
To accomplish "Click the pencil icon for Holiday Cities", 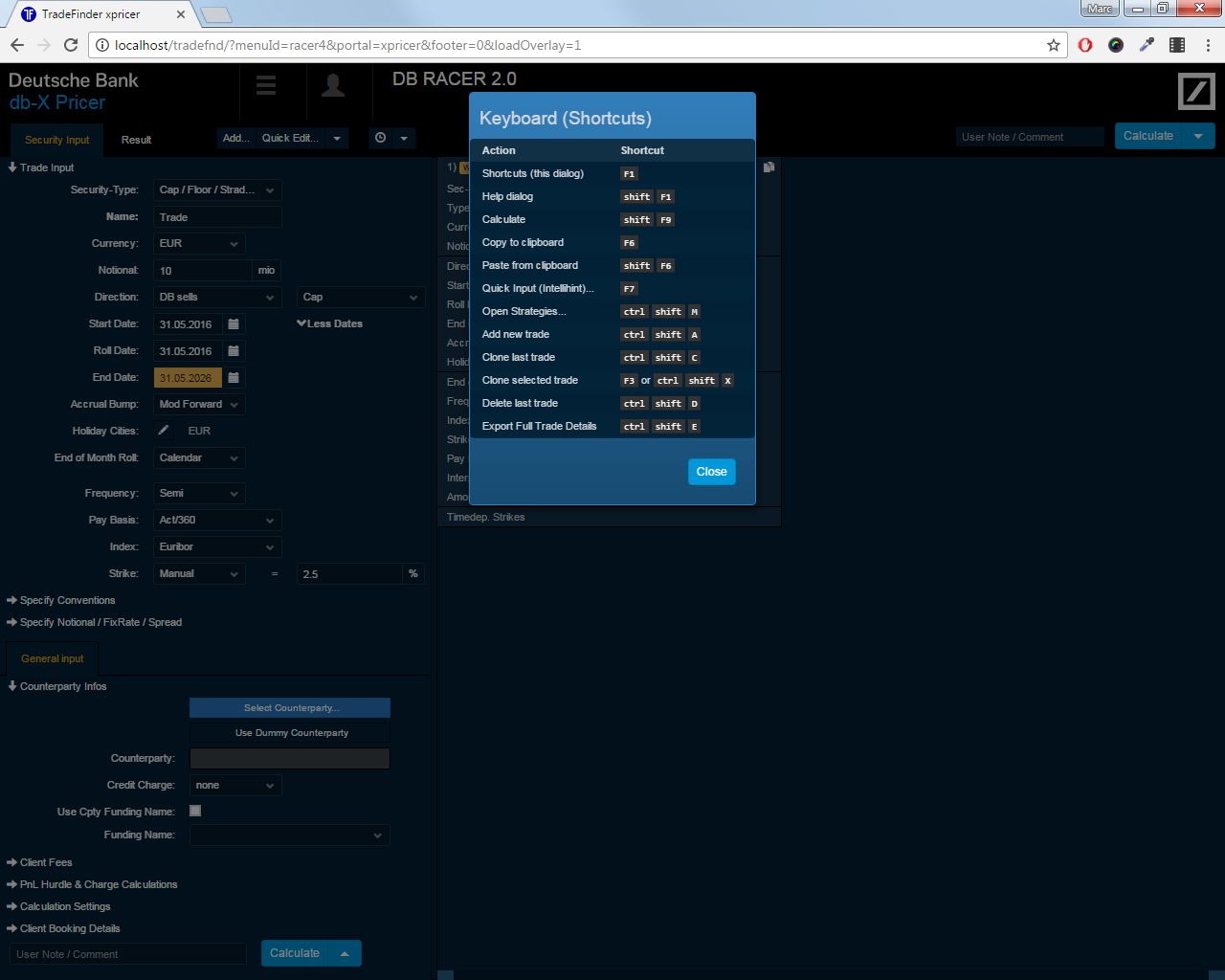I will (x=164, y=431).
